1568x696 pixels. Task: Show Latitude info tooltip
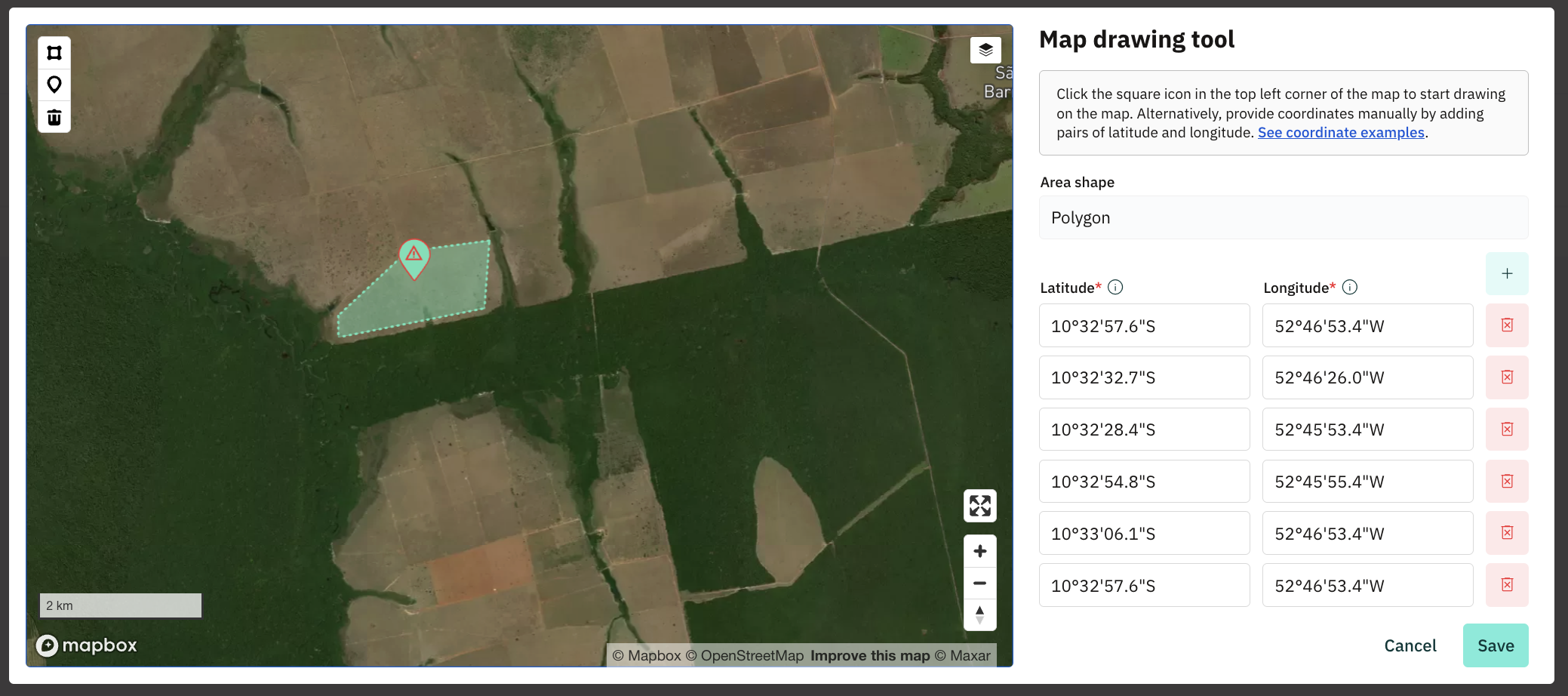(x=1115, y=288)
